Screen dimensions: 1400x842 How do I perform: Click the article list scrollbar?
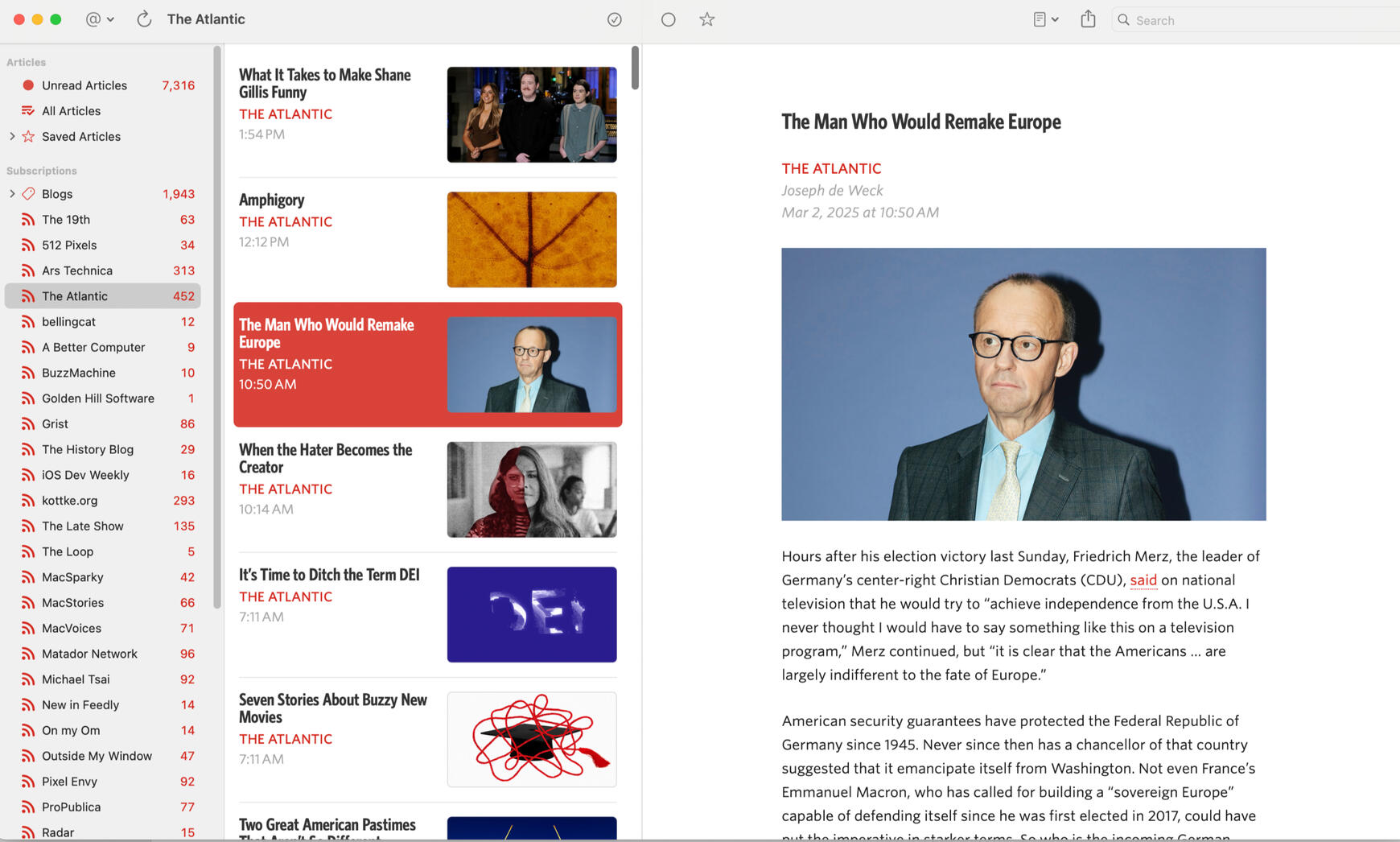click(x=635, y=68)
